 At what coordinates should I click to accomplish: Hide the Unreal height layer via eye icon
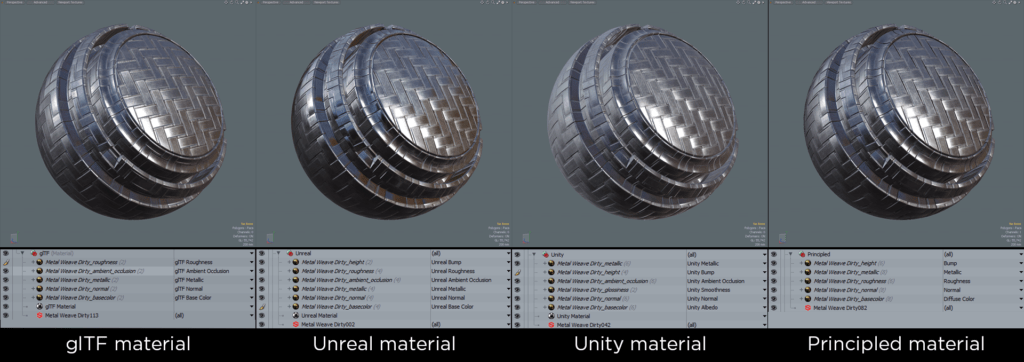click(x=261, y=262)
